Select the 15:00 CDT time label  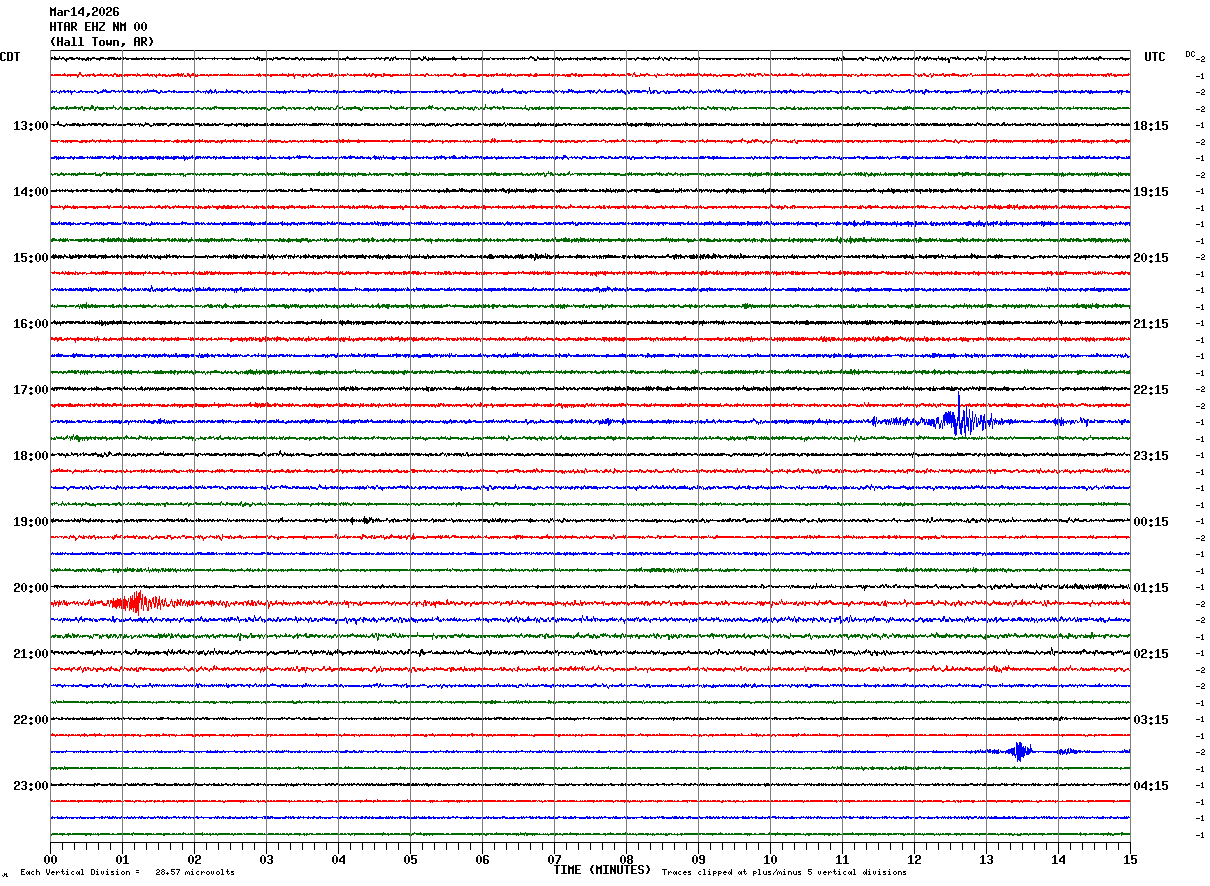click(31, 258)
